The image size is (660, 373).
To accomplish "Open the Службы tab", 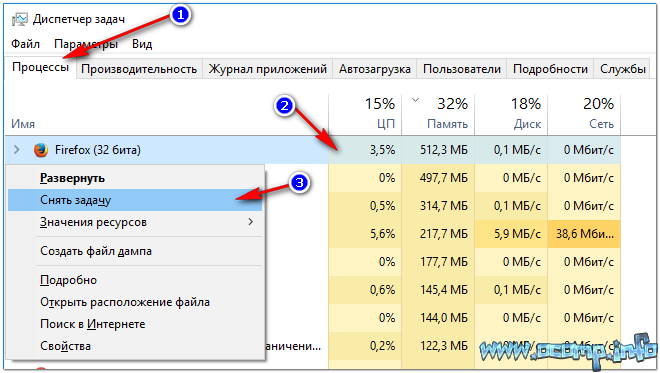I will [623, 69].
